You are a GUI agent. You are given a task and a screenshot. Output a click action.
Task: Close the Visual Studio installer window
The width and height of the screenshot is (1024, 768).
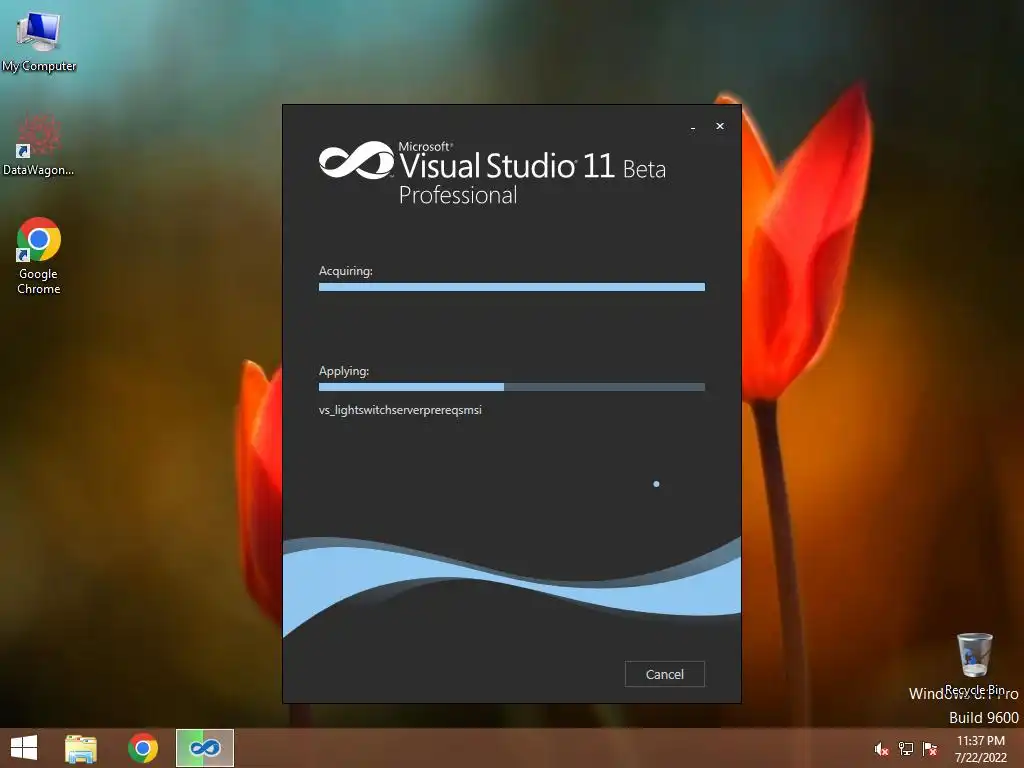720,126
